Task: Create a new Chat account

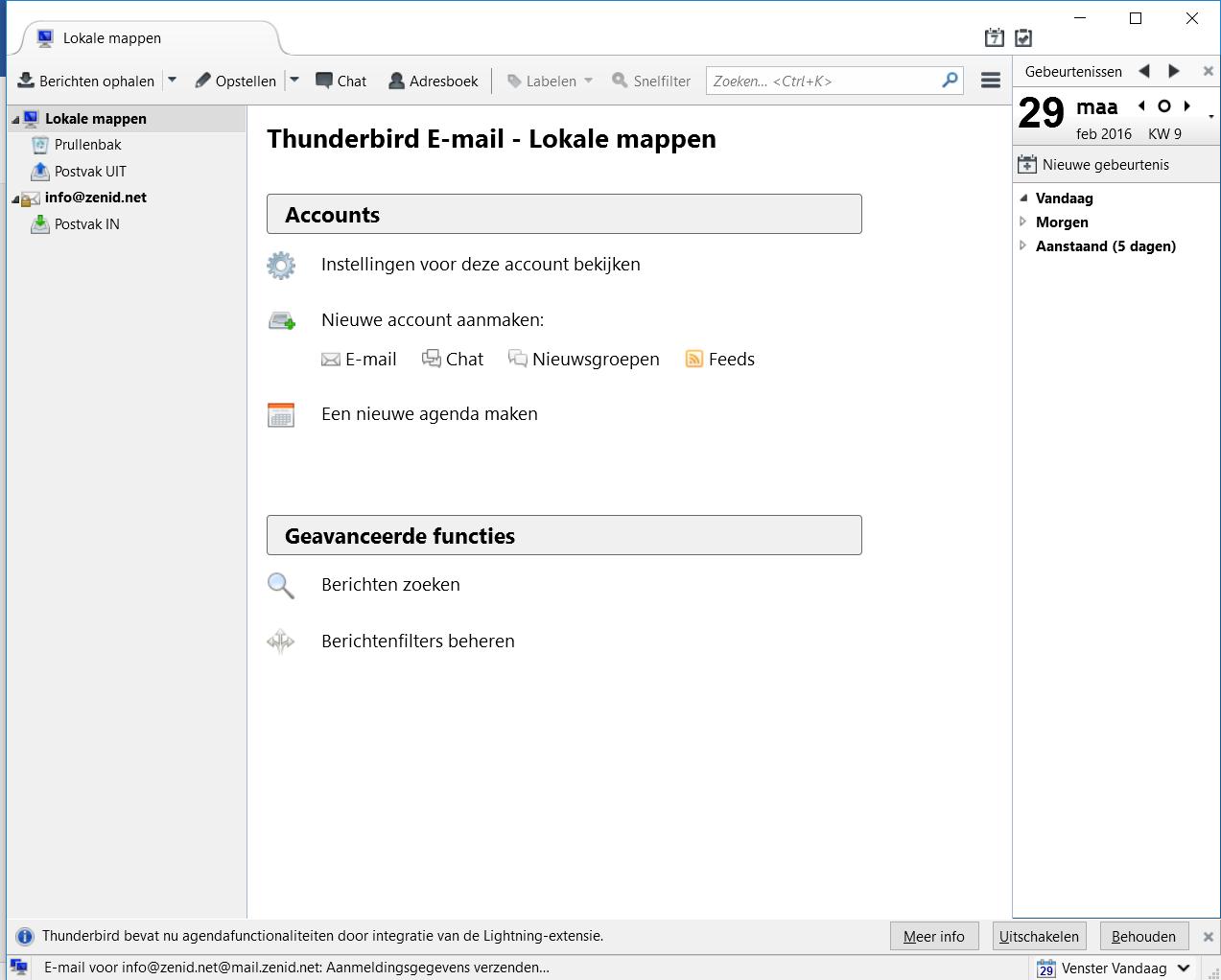Action: tap(453, 360)
